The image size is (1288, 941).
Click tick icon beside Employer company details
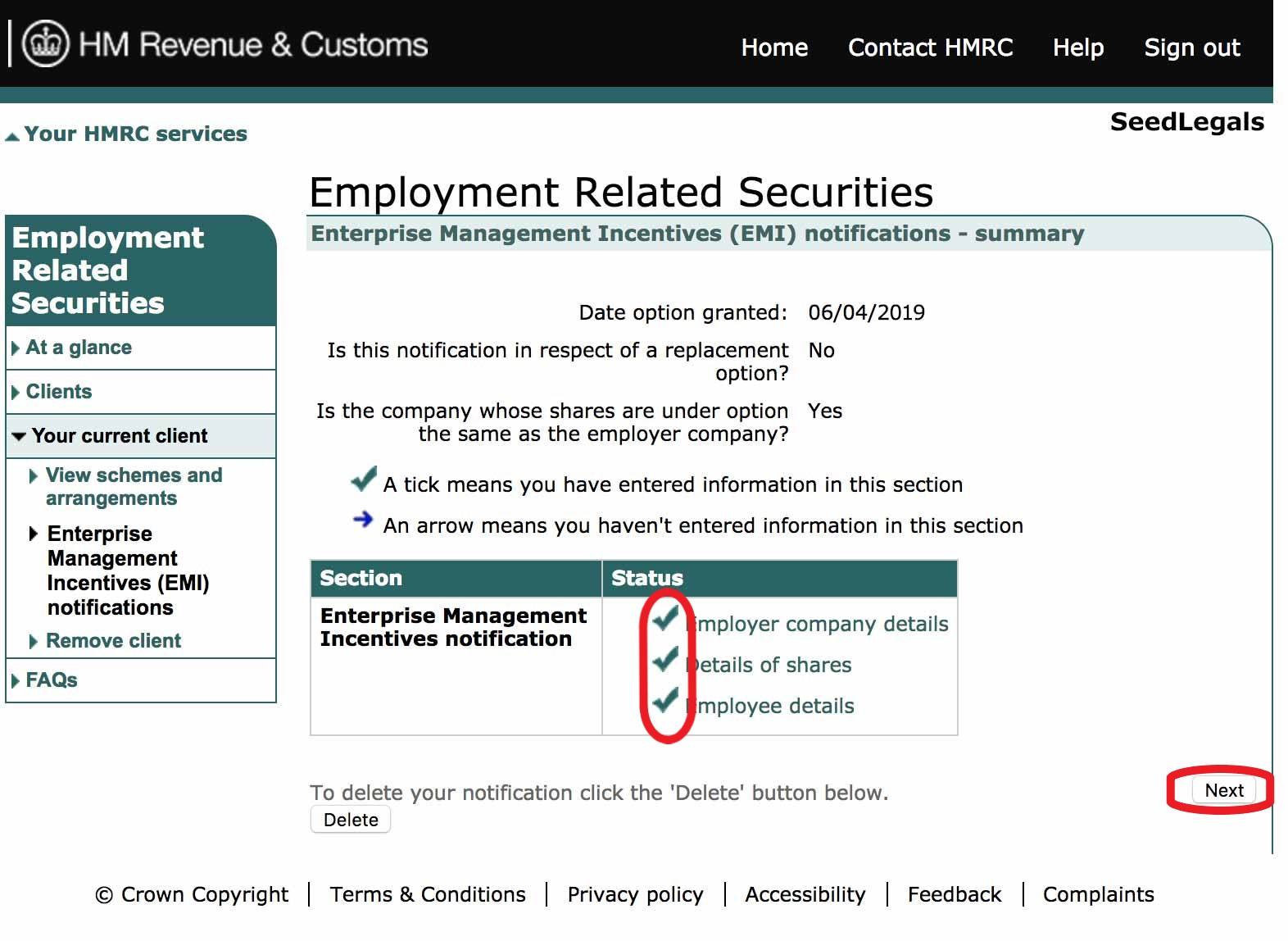665,618
